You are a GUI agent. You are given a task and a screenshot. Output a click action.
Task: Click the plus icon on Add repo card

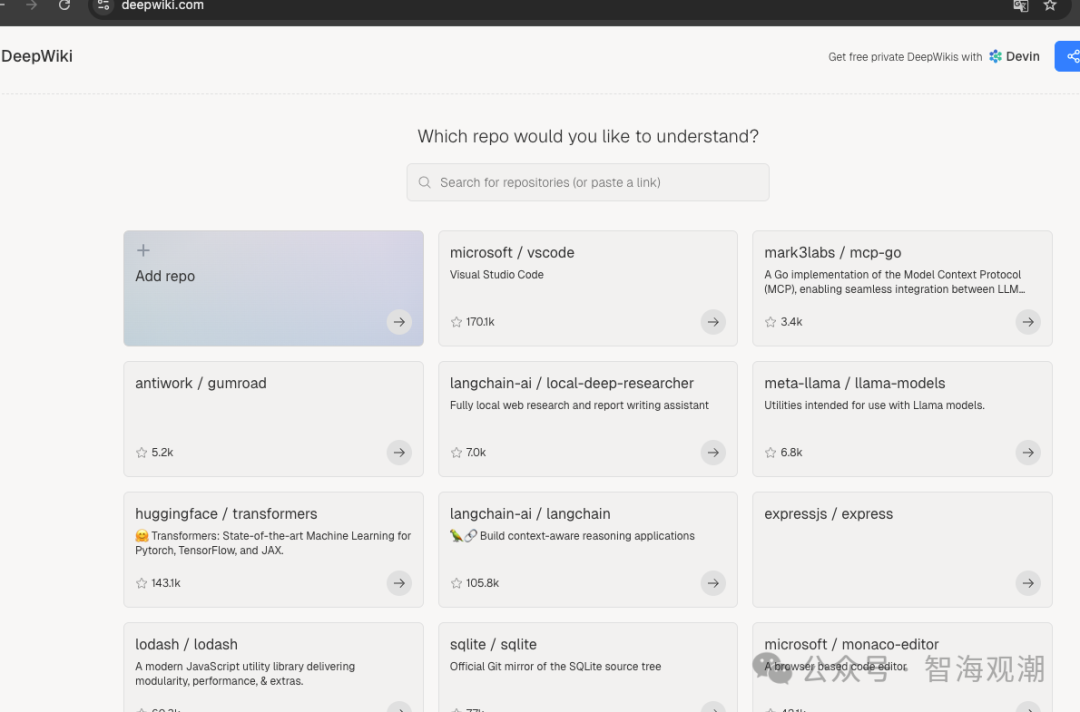(143, 251)
